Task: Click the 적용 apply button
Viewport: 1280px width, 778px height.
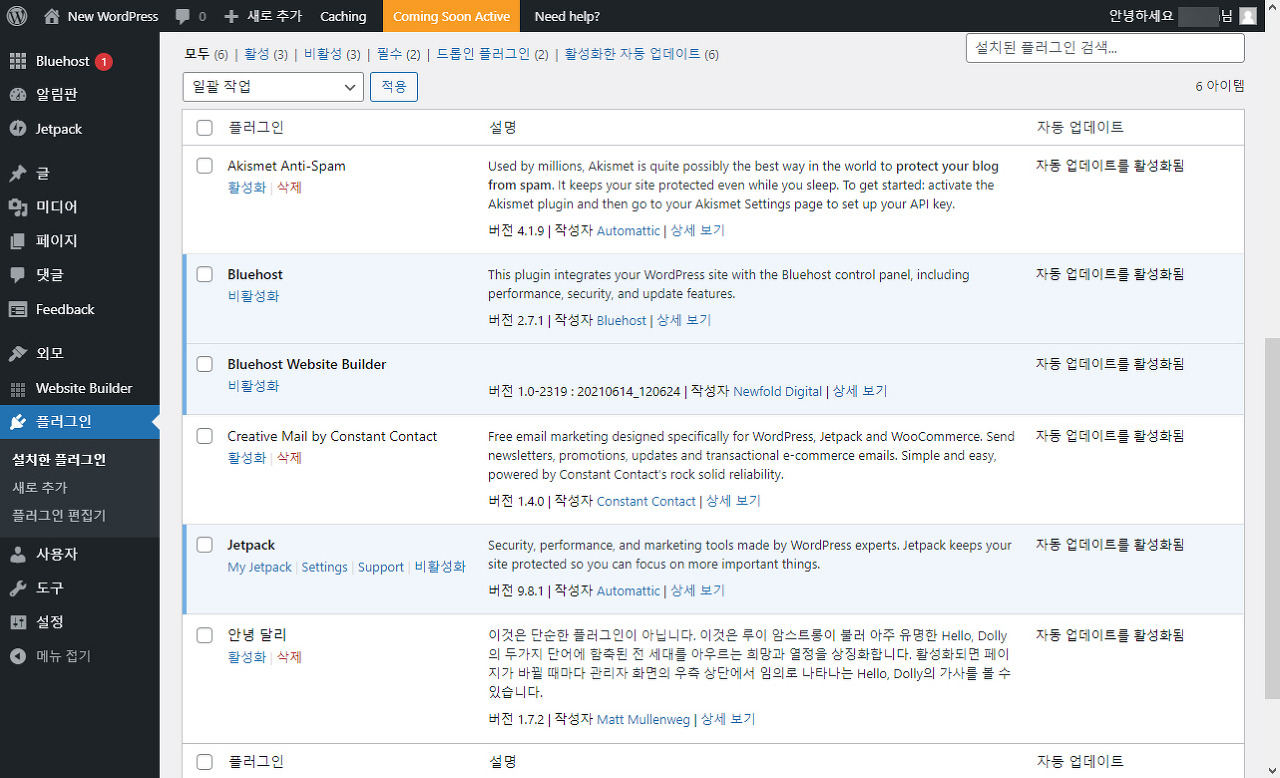Action: (x=394, y=87)
